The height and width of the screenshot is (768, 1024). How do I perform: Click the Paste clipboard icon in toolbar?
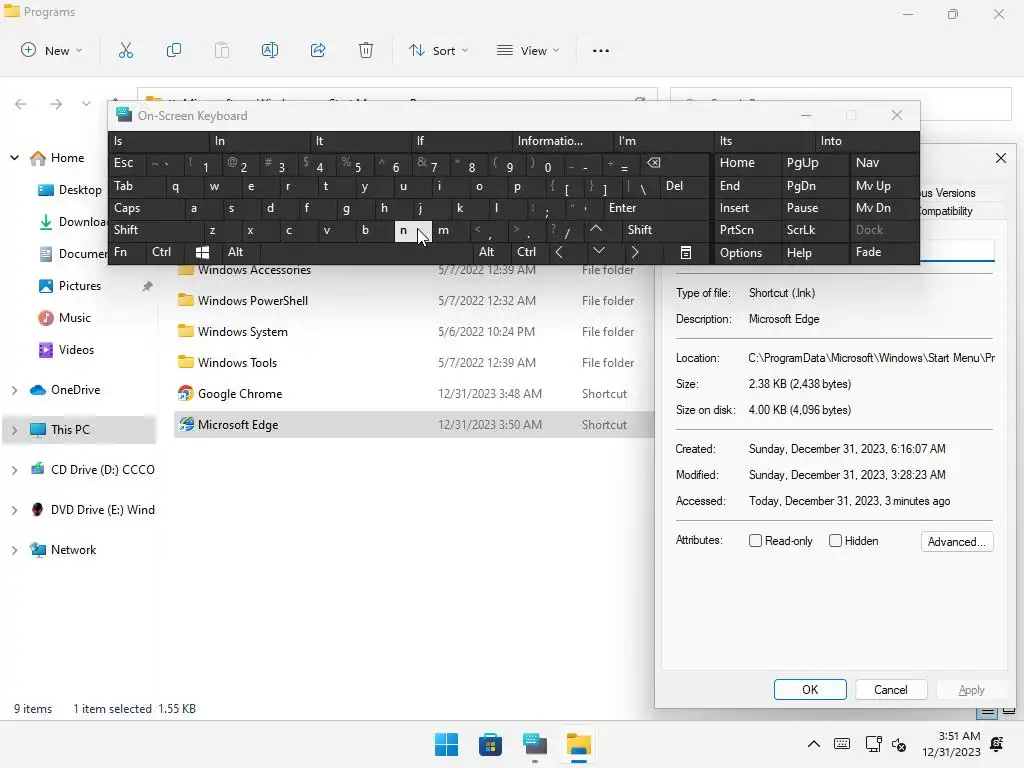222,50
